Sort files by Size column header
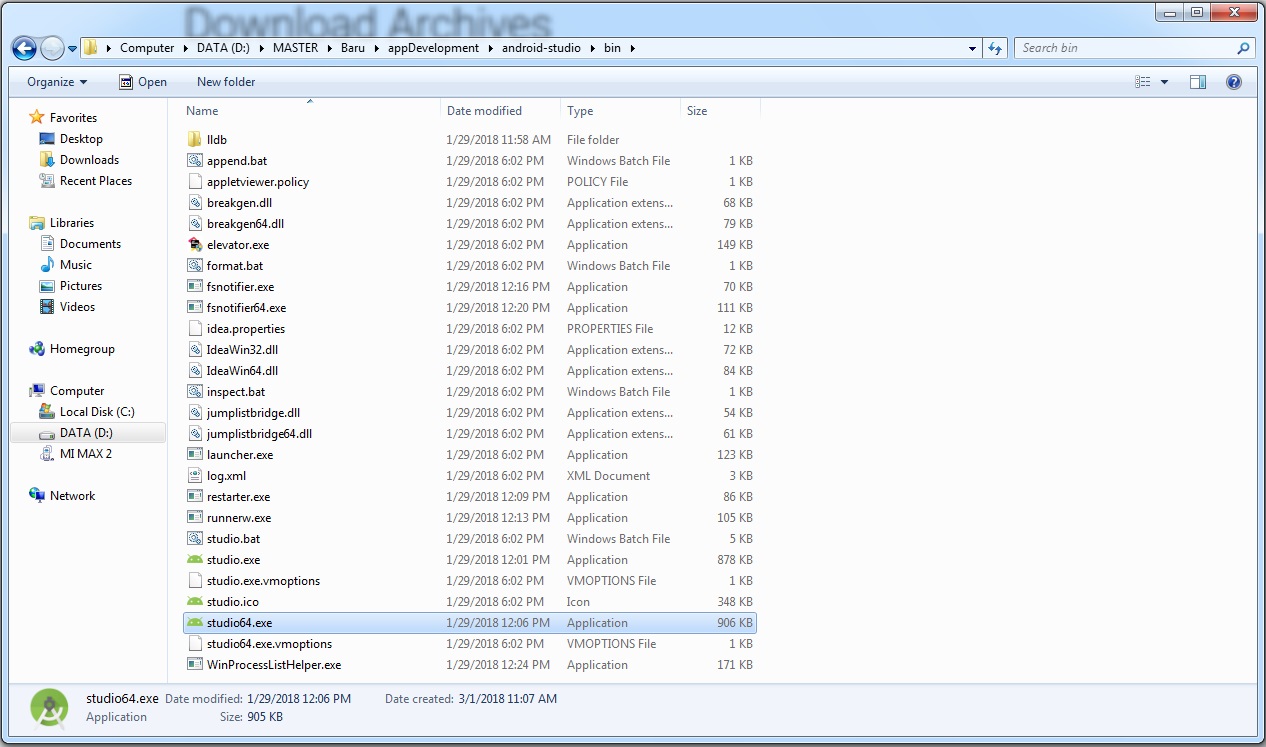 (x=697, y=111)
